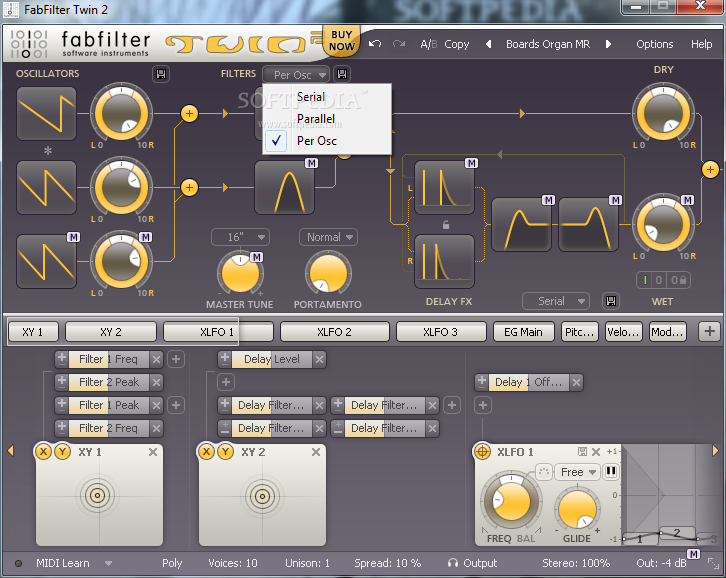Screen dimensions: 726x578
Task: Click the left delay line display
Action: coord(444,188)
